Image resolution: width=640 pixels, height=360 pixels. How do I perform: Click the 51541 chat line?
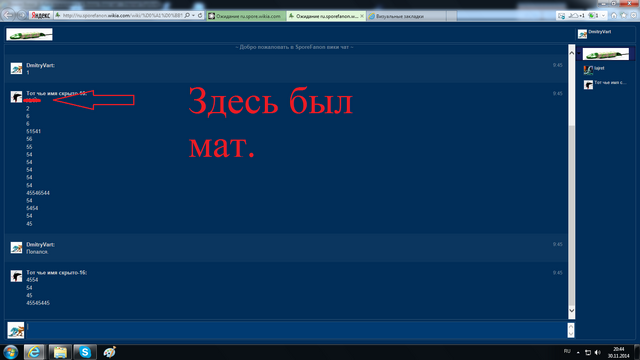33,131
